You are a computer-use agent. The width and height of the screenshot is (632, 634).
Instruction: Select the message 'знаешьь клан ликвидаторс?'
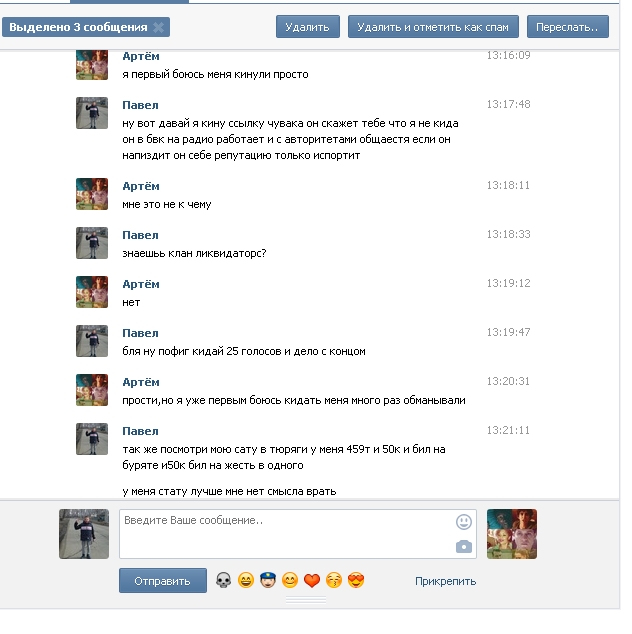click(x=194, y=253)
